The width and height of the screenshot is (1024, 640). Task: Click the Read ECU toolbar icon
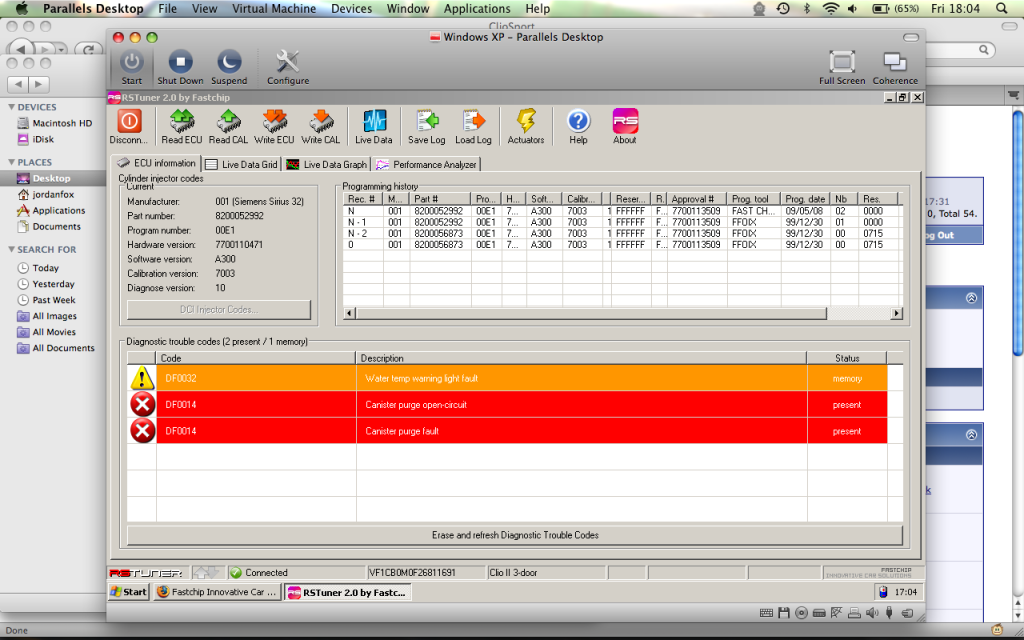click(180, 121)
